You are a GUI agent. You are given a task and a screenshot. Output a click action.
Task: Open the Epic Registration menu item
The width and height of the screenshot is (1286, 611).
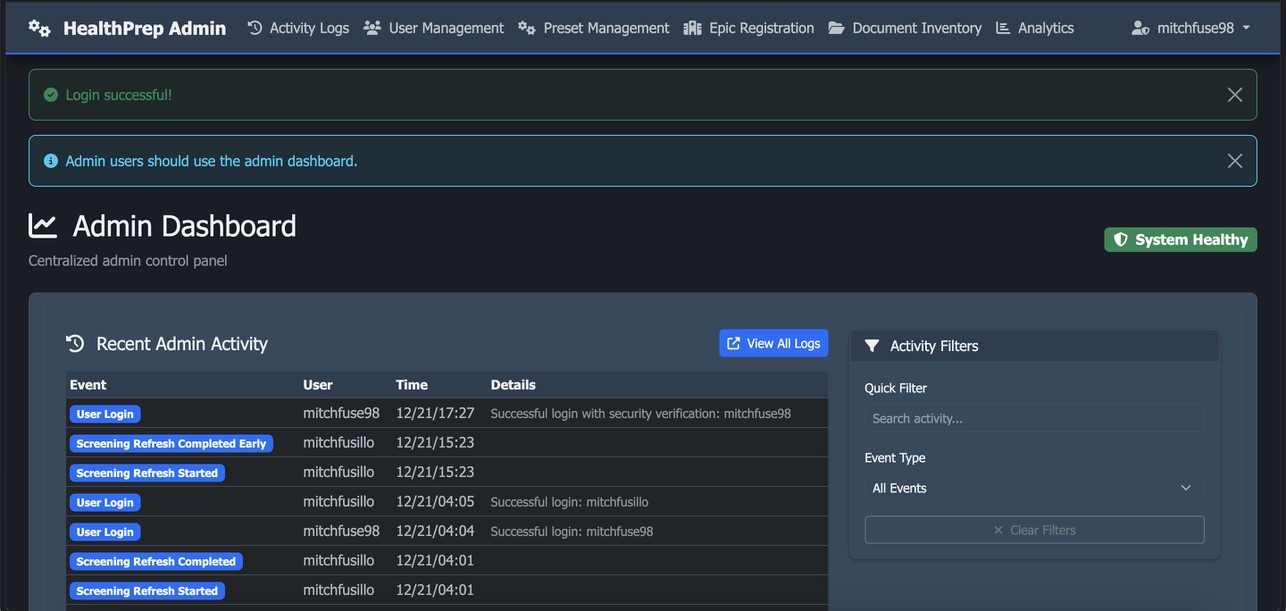click(760, 28)
